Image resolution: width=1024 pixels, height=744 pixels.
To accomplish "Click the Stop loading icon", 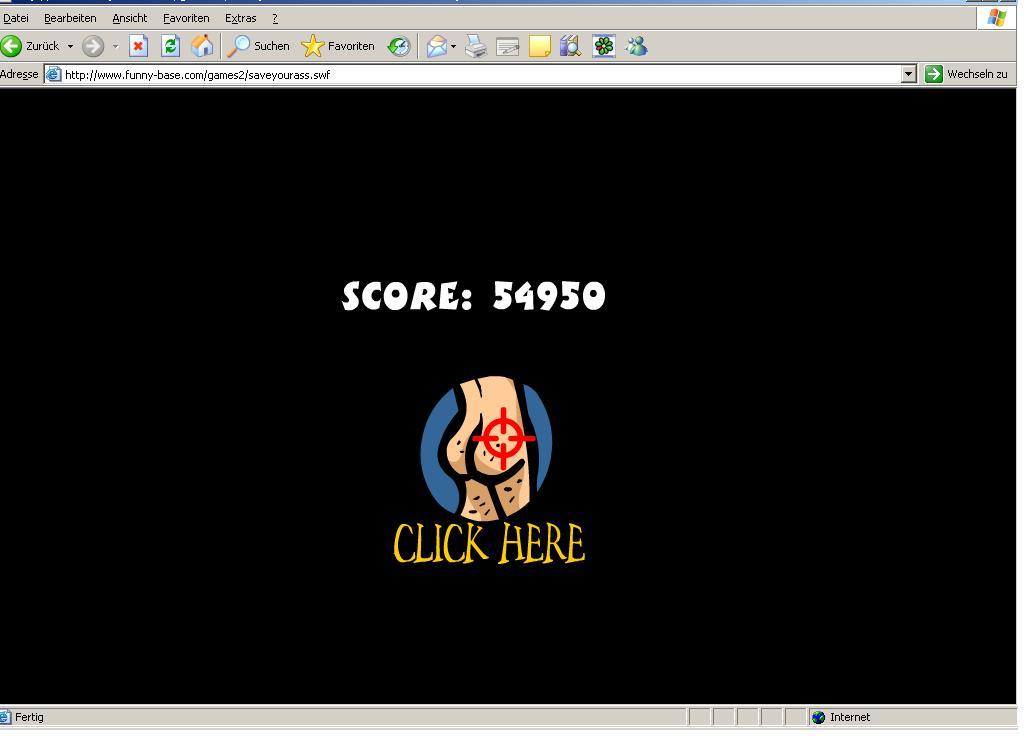I will pos(139,46).
